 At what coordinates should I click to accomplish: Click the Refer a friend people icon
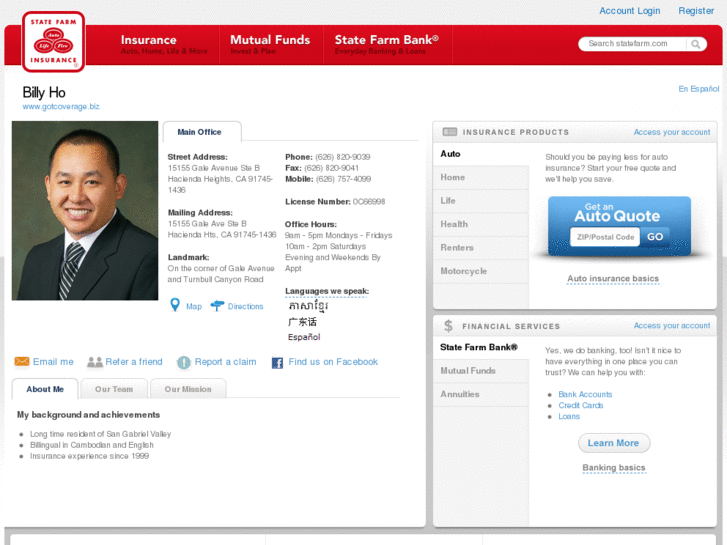click(x=95, y=362)
